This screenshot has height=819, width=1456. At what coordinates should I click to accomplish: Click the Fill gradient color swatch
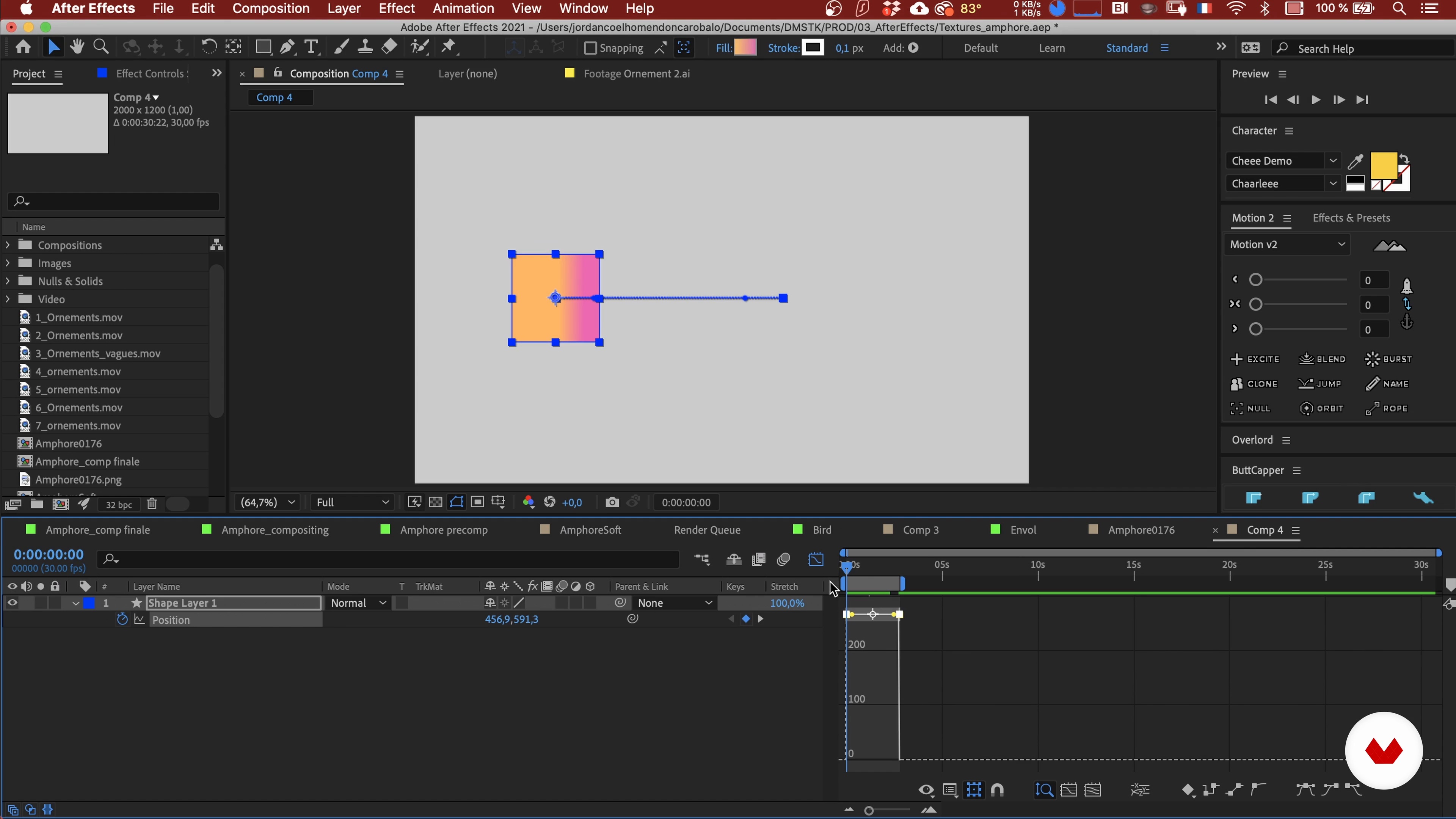point(745,48)
